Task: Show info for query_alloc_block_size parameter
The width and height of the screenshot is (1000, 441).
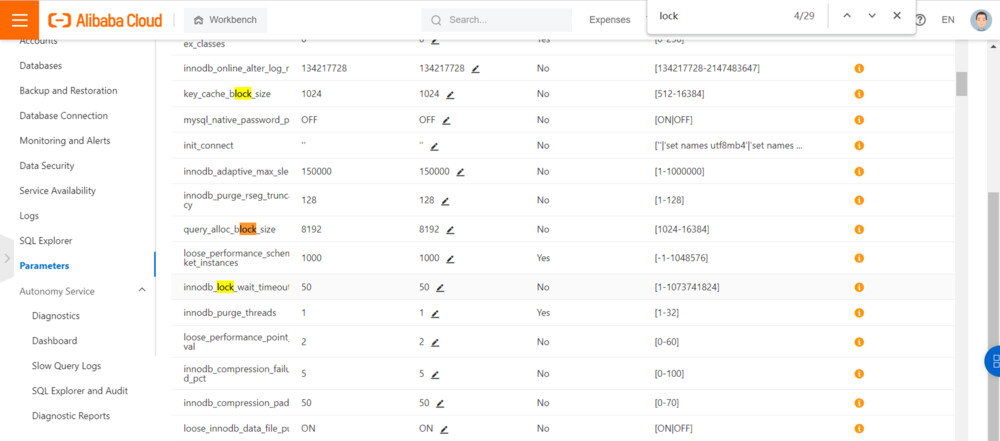Action: (859, 230)
